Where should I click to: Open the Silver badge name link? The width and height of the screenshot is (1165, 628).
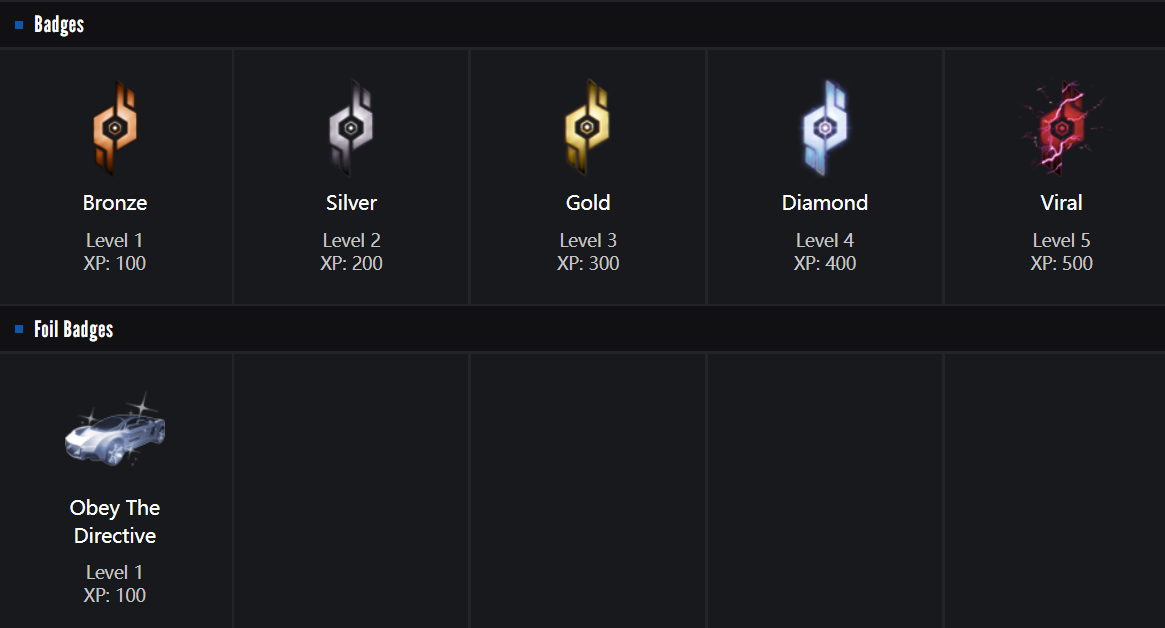pos(351,203)
